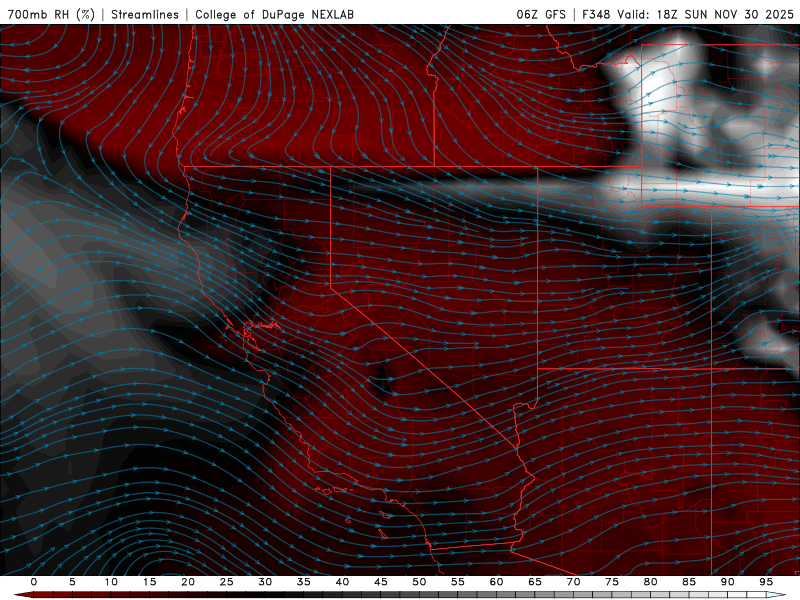Image resolution: width=800 pixels, height=600 pixels.
Task: Select the "Valid: 18Z SUN NOV 30 2025" text
Action: coord(706,14)
